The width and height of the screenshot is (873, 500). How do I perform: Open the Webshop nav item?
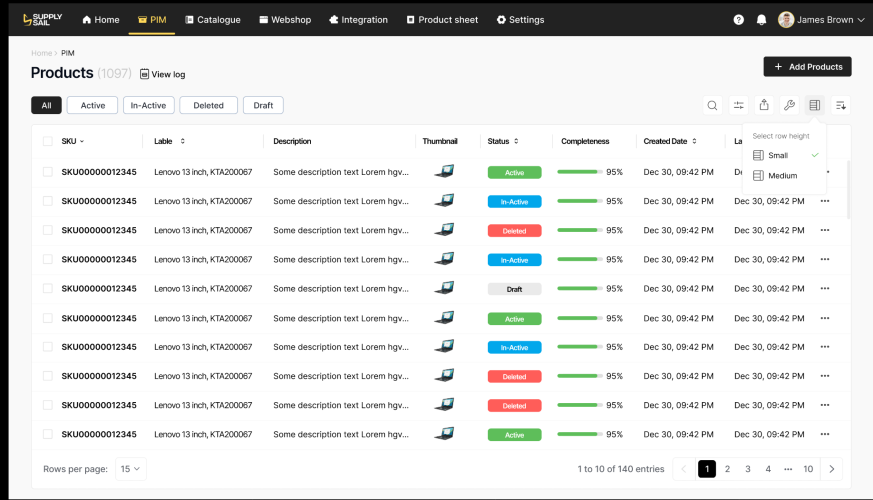[285, 19]
